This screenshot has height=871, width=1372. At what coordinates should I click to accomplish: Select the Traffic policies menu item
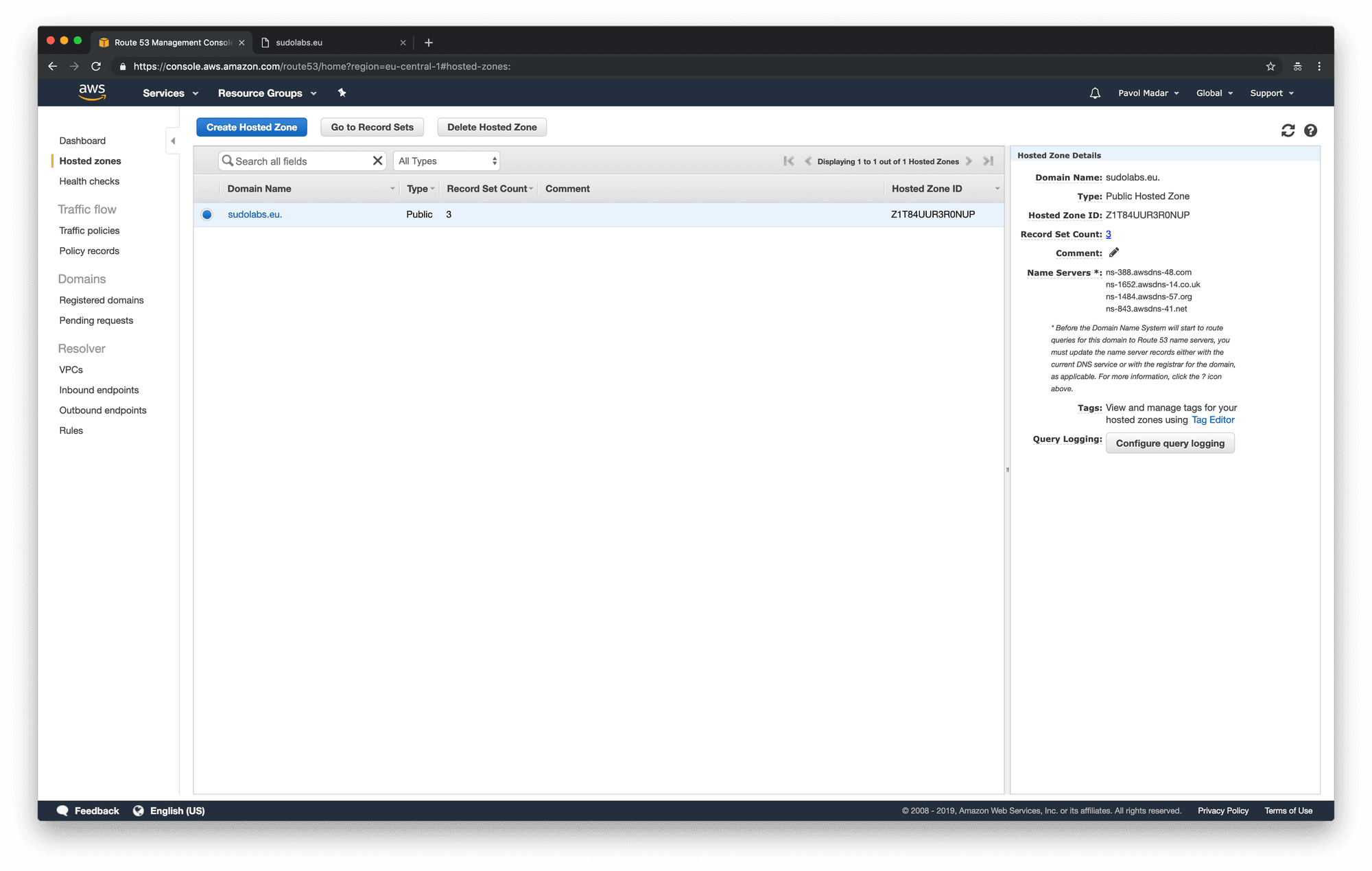[x=89, y=230]
